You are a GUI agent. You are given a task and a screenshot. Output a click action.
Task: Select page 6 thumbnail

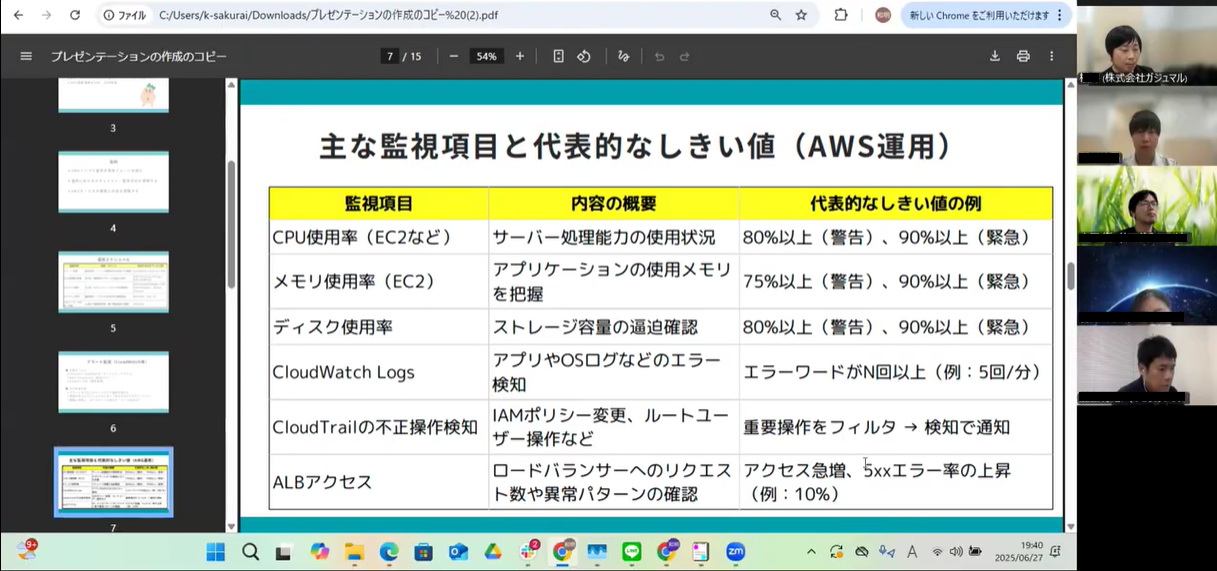[113, 381]
